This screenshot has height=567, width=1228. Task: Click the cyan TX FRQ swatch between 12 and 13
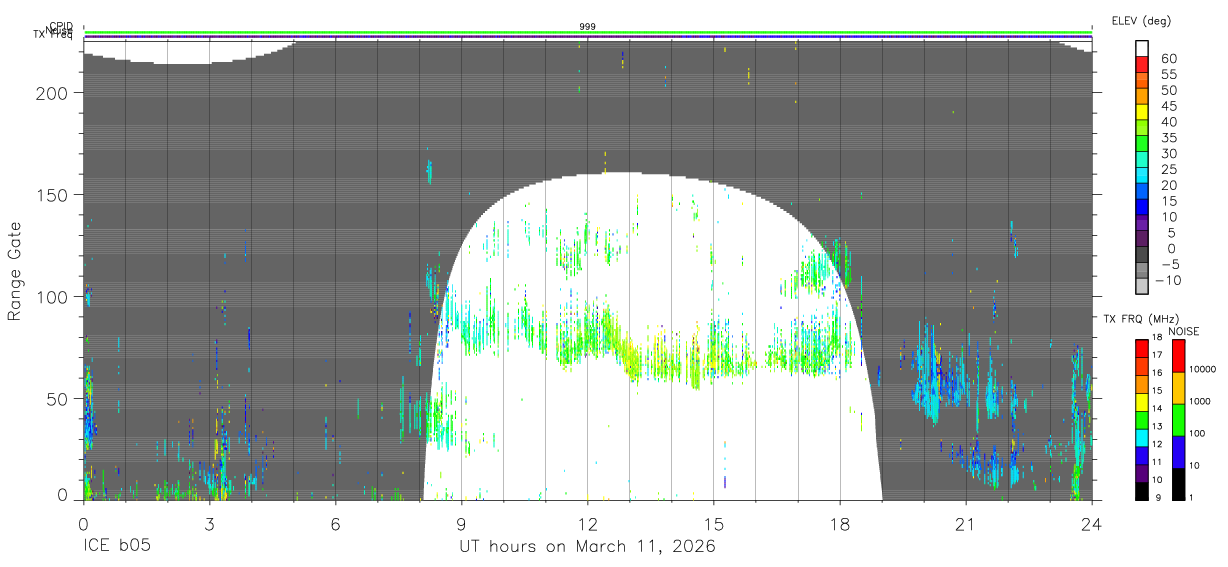coord(1141,437)
